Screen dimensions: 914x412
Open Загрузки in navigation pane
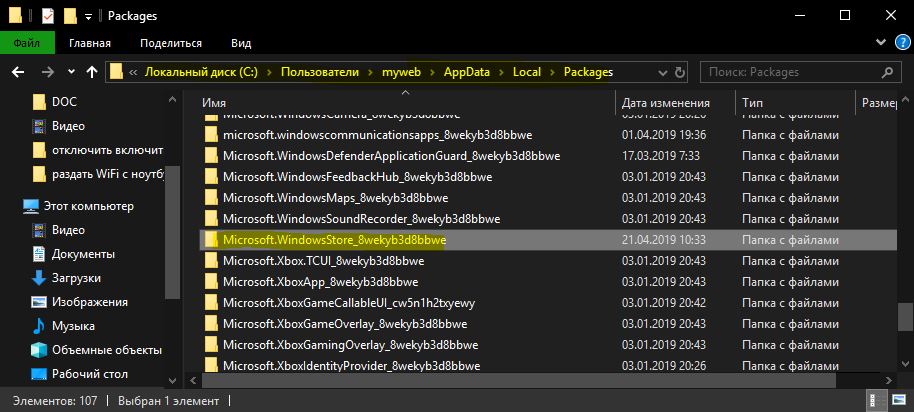[x=76, y=278]
